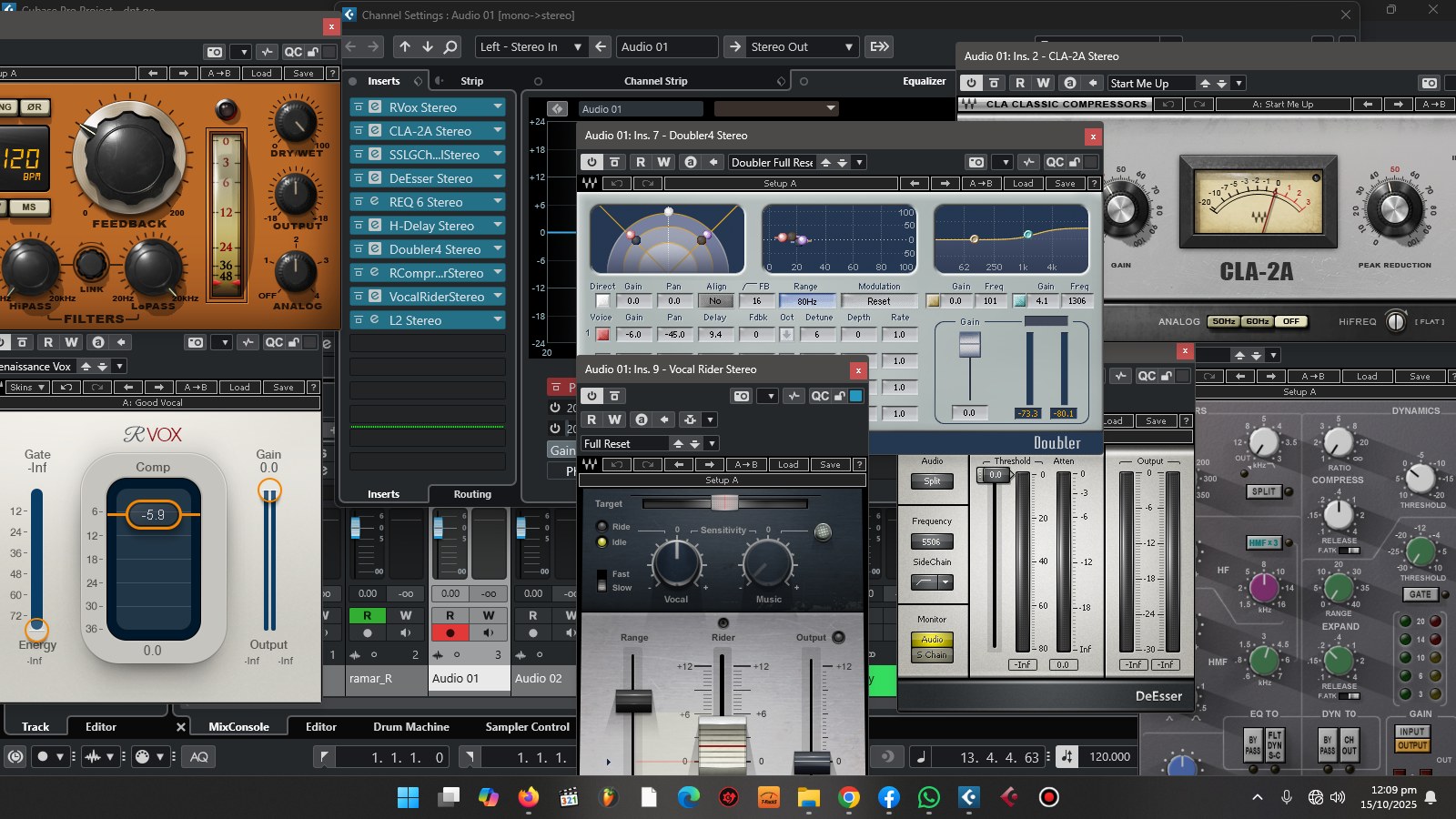Image resolution: width=1456 pixels, height=819 pixels.
Task: Go to next channel down arrow
Action: coord(428,46)
